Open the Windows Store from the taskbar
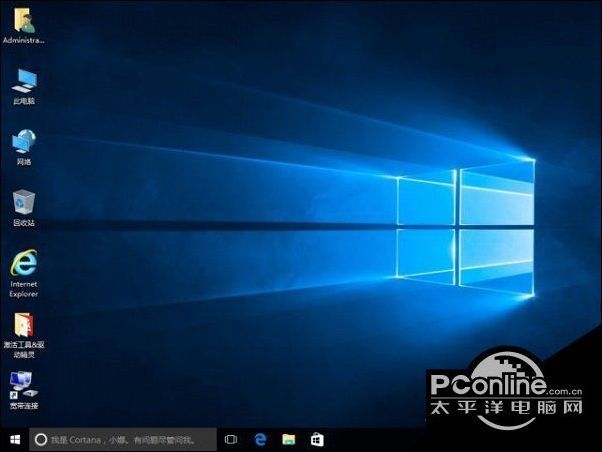The width and height of the screenshot is (602, 452). [x=317, y=440]
